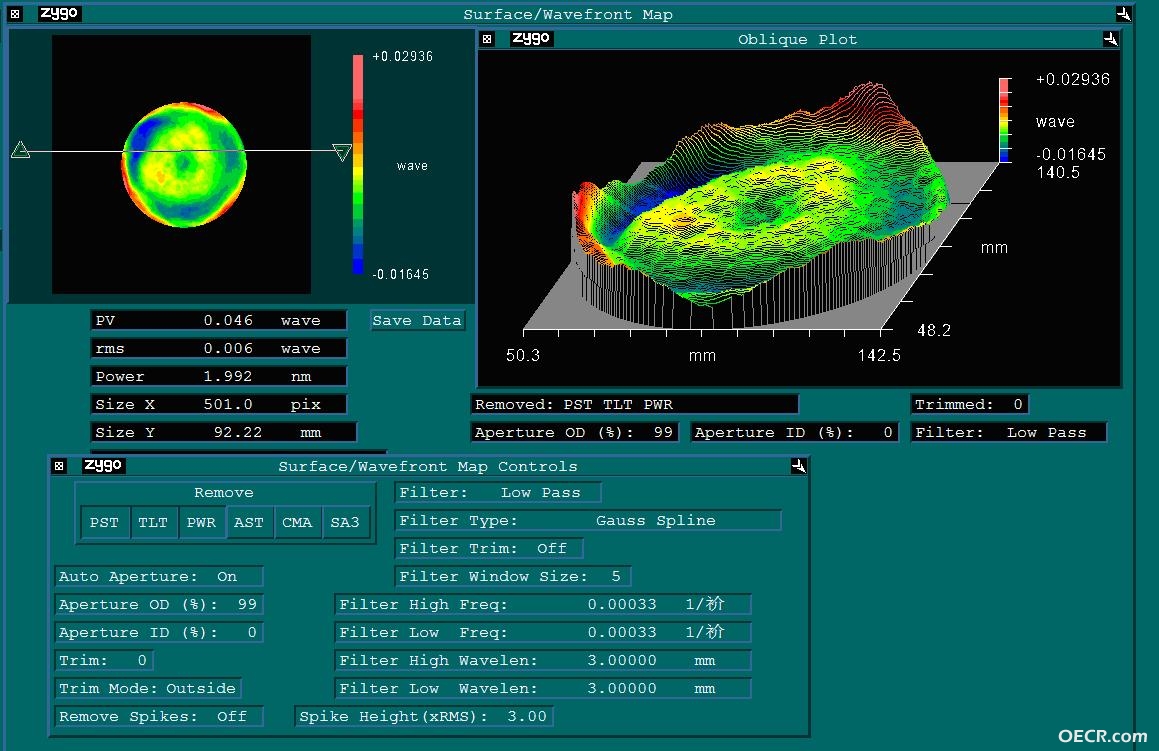Click the pin icon on Surface/Wavefront Map window

tap(1124, 13)
